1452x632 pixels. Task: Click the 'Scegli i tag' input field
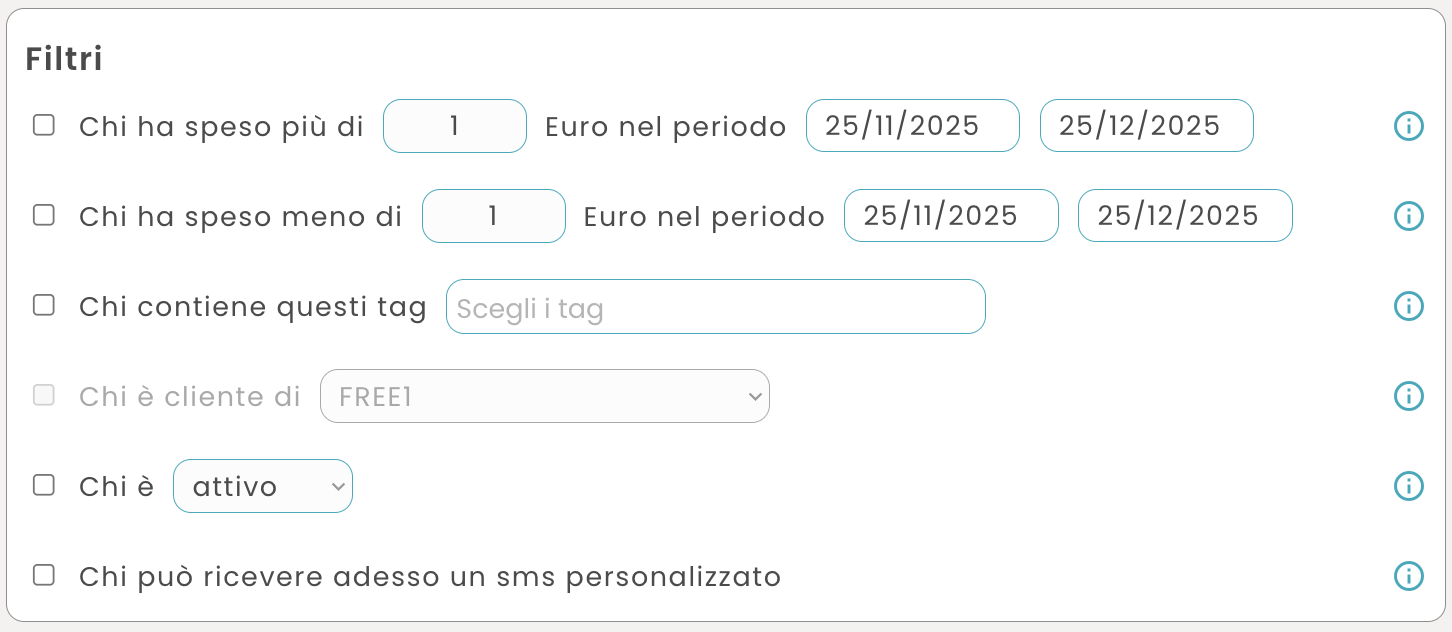pos(715,307)
